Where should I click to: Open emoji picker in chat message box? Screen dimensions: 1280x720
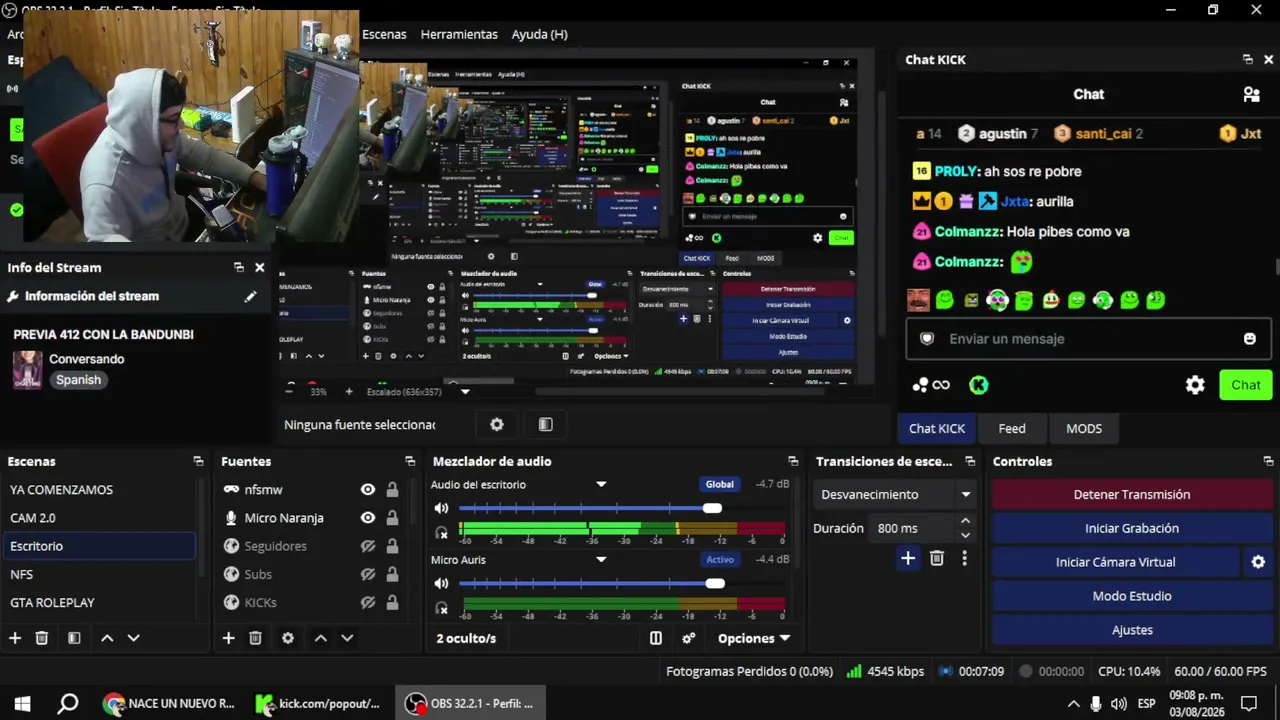(1249, 339)
